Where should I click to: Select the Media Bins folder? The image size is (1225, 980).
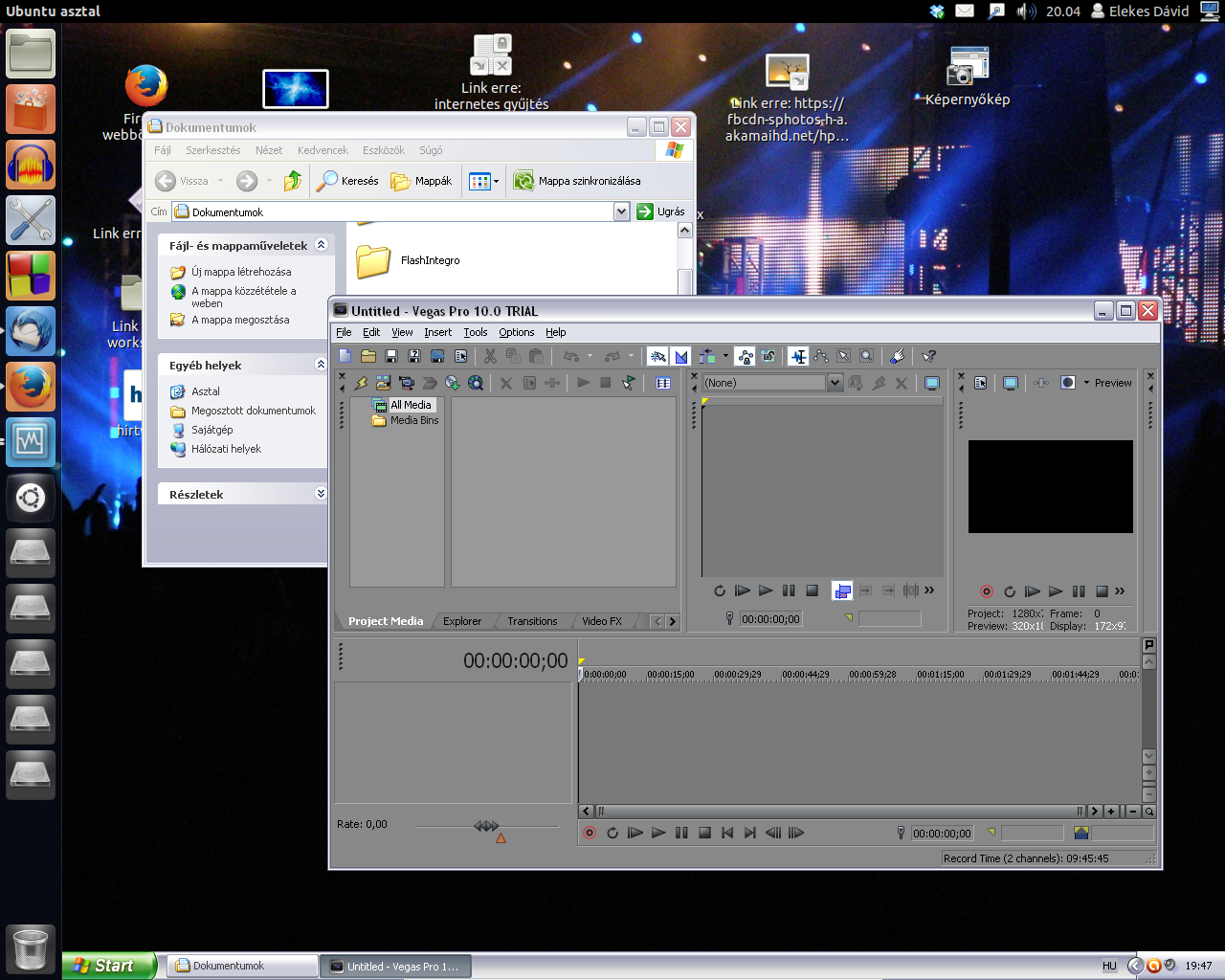click(414, 420)
